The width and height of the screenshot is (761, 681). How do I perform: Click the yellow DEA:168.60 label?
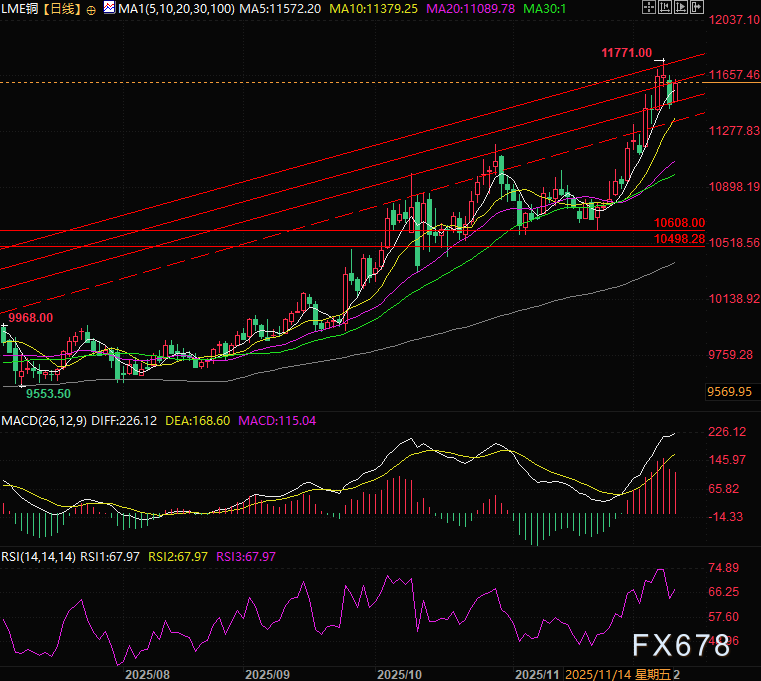(201, 421)
